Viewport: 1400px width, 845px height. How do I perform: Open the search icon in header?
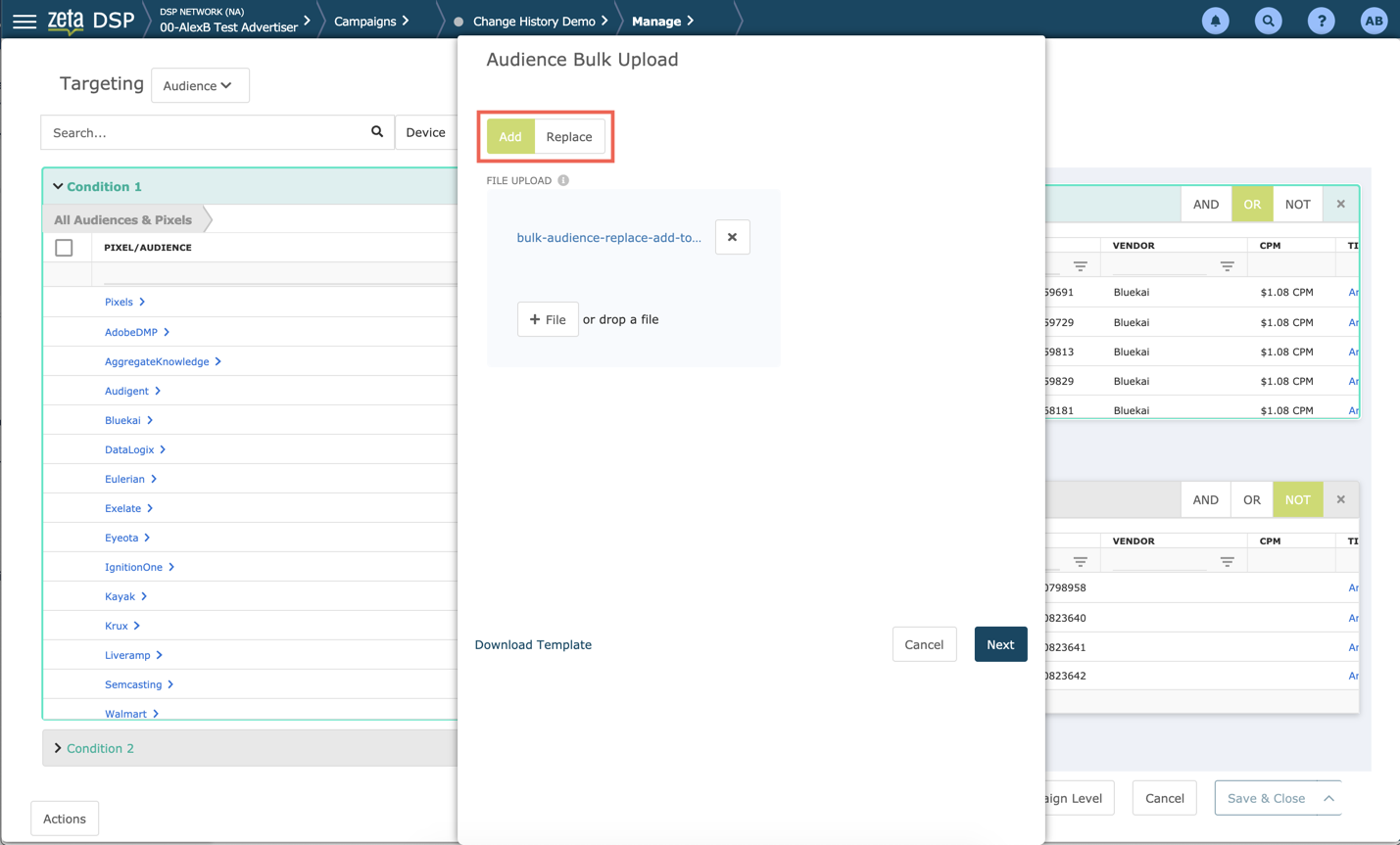point(1268,21)
